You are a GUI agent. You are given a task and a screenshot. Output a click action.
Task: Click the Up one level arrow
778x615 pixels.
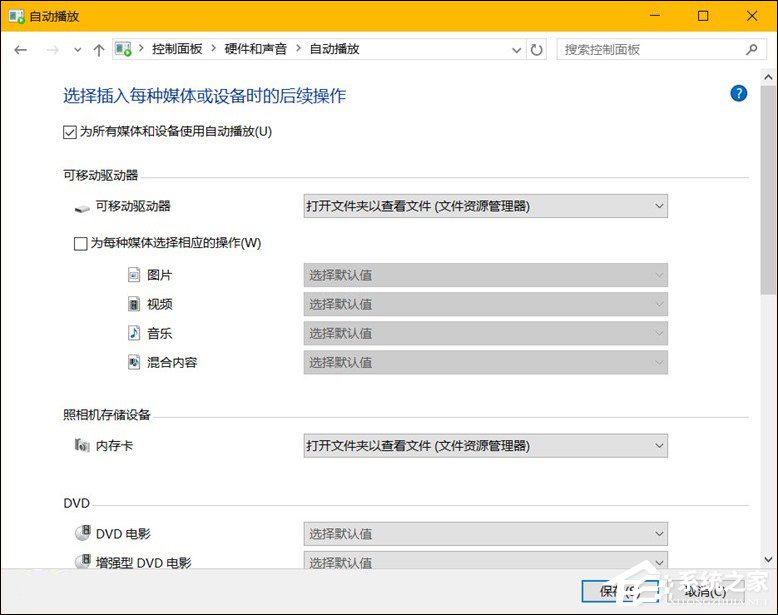point(98,49)
